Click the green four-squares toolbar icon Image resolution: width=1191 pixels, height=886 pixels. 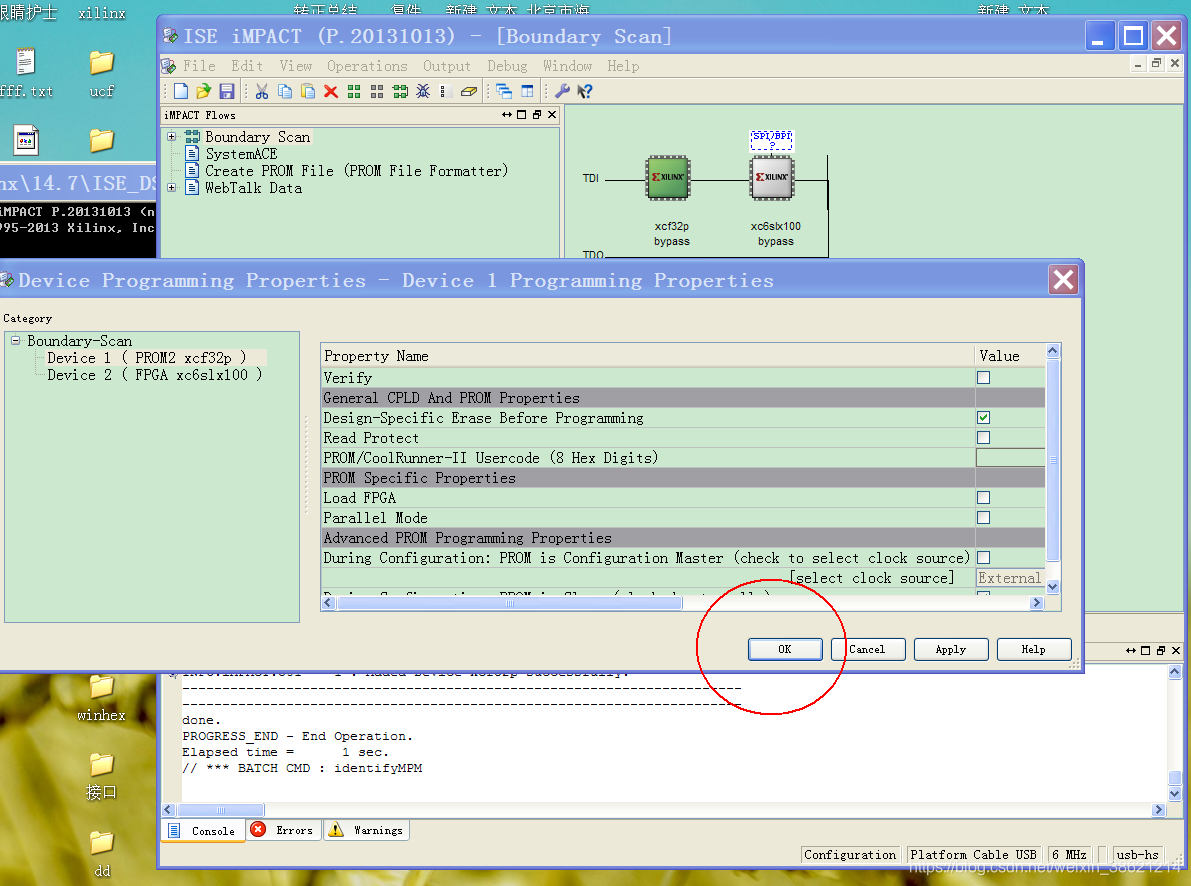[x=354, y=91]
